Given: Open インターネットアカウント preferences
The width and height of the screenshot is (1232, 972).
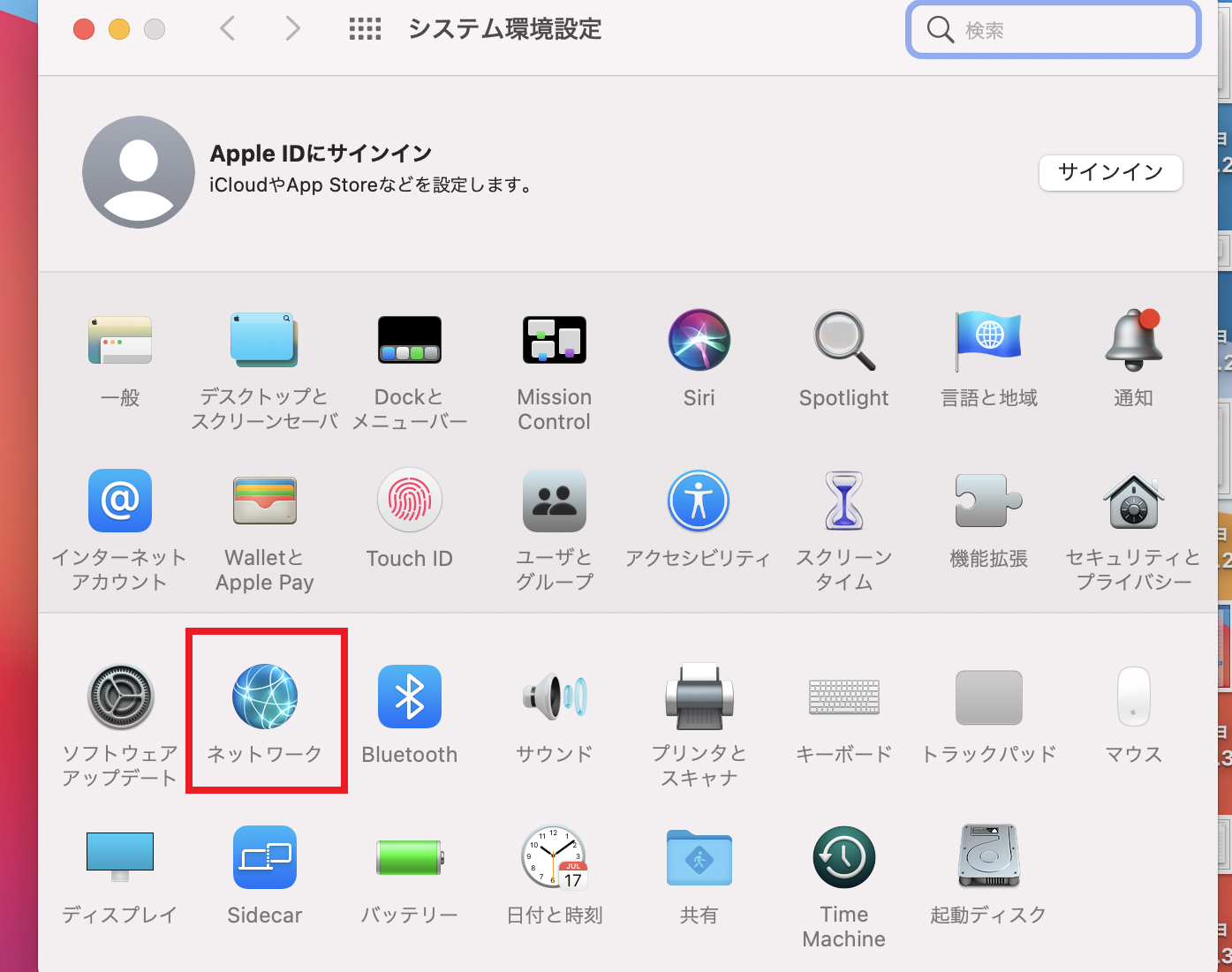Looking at the screenshot, I should (120, 501).
